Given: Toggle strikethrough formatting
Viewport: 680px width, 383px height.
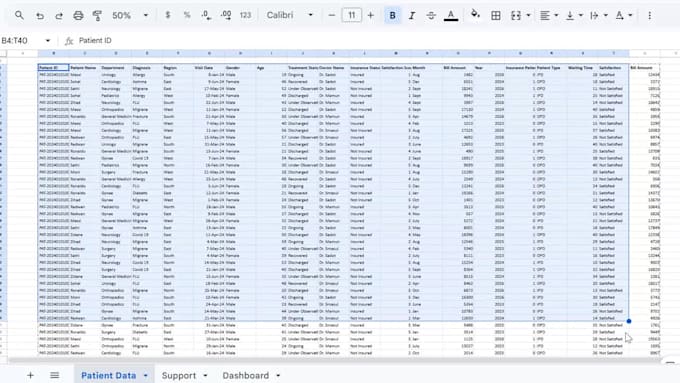Looking at the screenshot, I should 431,16.
